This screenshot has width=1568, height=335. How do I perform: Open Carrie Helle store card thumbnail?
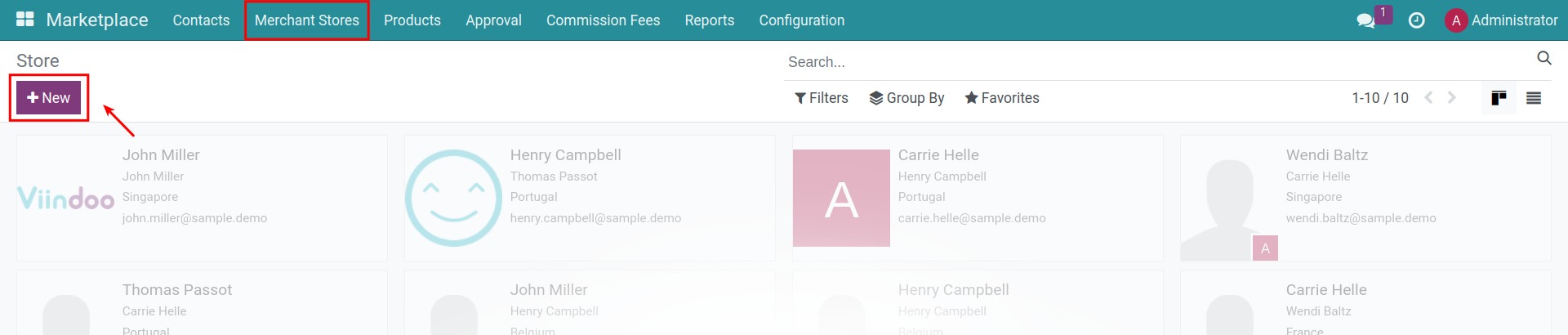(841, 198)
